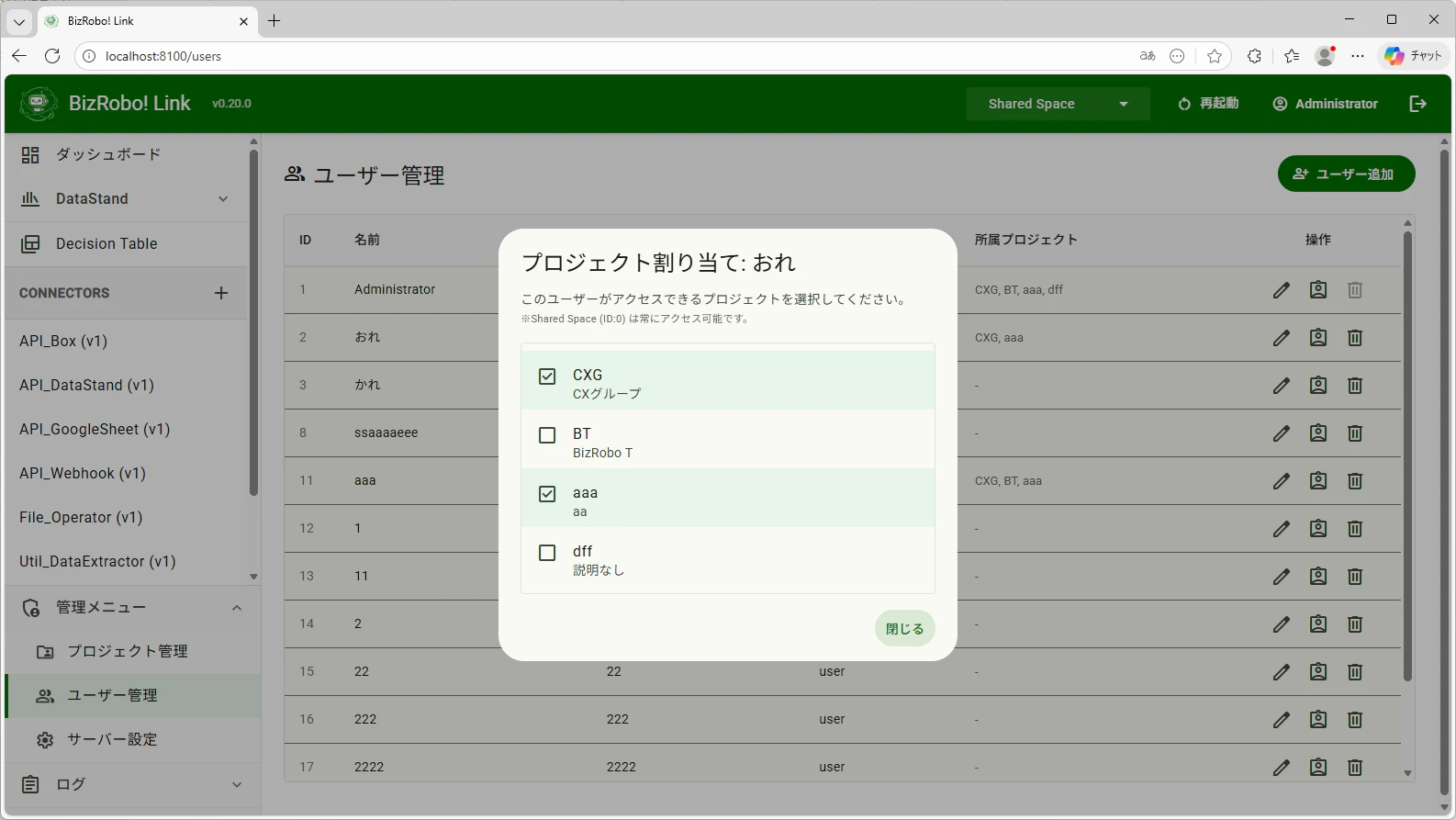
Task: Open project assignment for ssaaaaeee
Action: pos(1318,433)
